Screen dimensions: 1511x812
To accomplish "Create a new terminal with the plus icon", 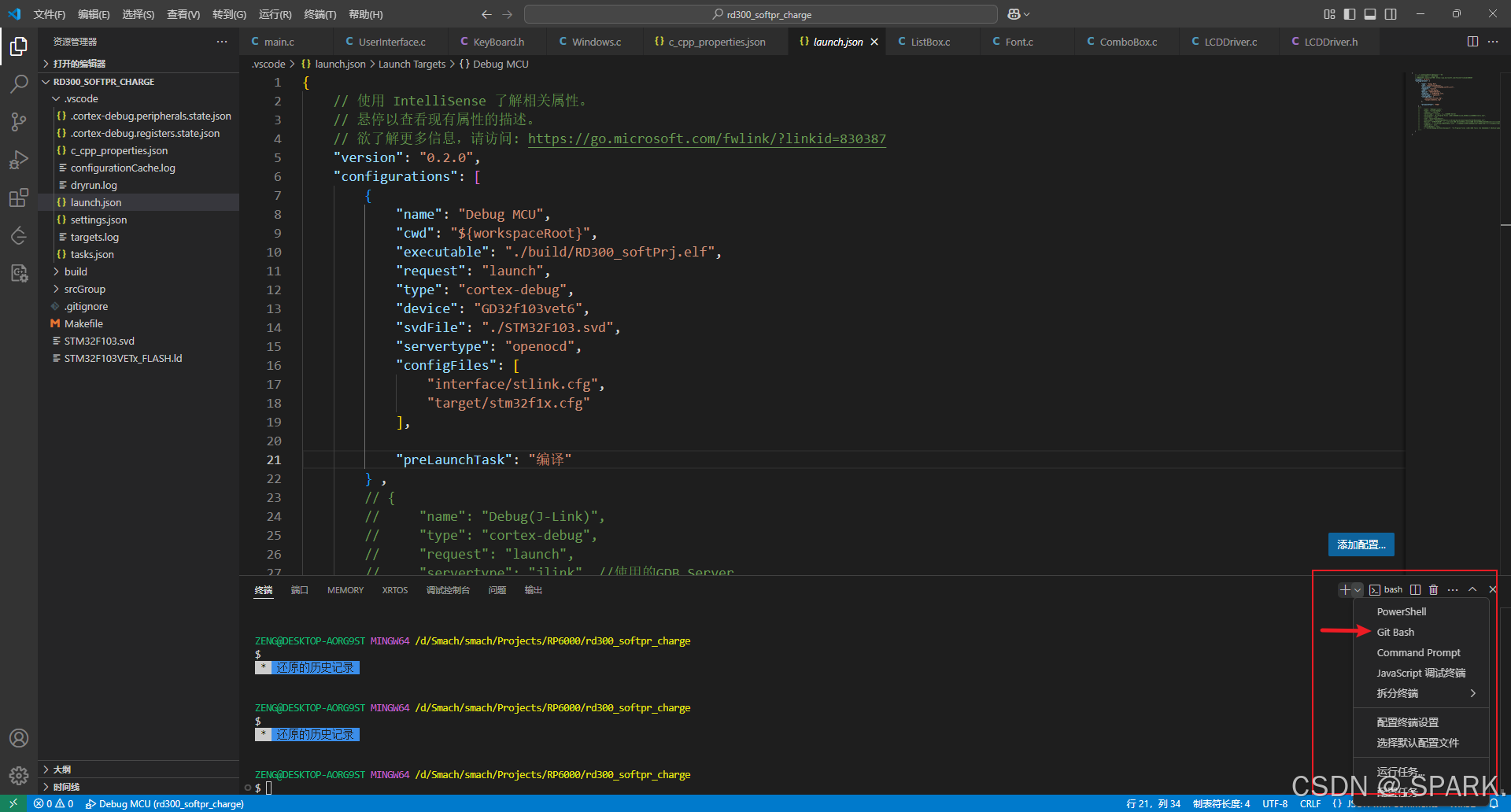I will [x=1344, y=589].
